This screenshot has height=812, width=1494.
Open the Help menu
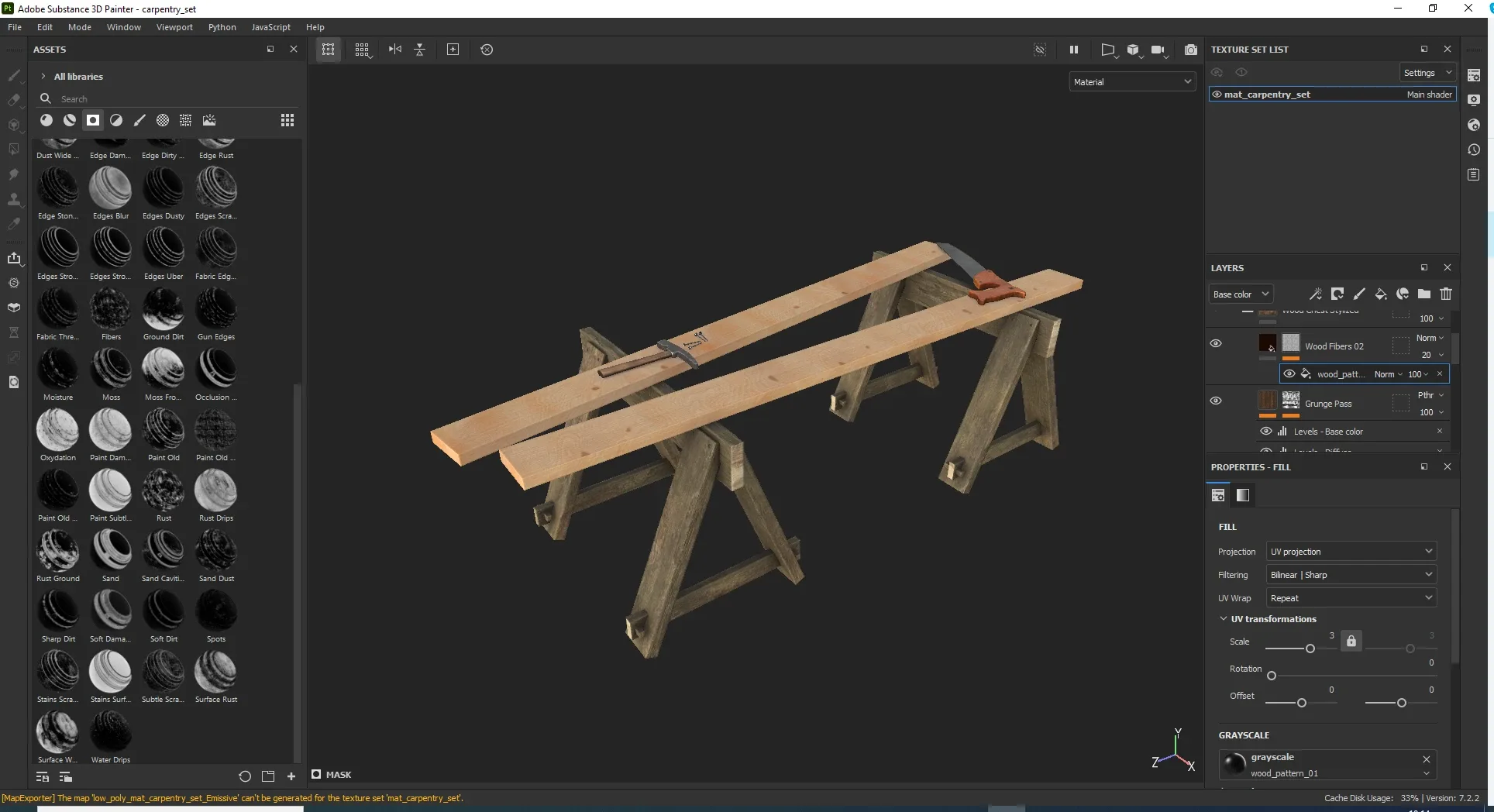click(315, 26)
